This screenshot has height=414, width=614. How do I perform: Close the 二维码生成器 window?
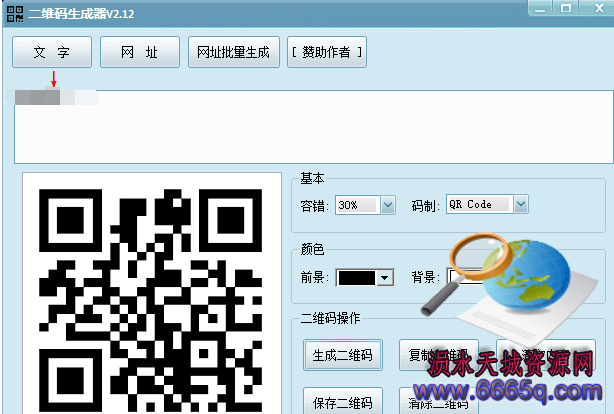(x=599, y=8)
